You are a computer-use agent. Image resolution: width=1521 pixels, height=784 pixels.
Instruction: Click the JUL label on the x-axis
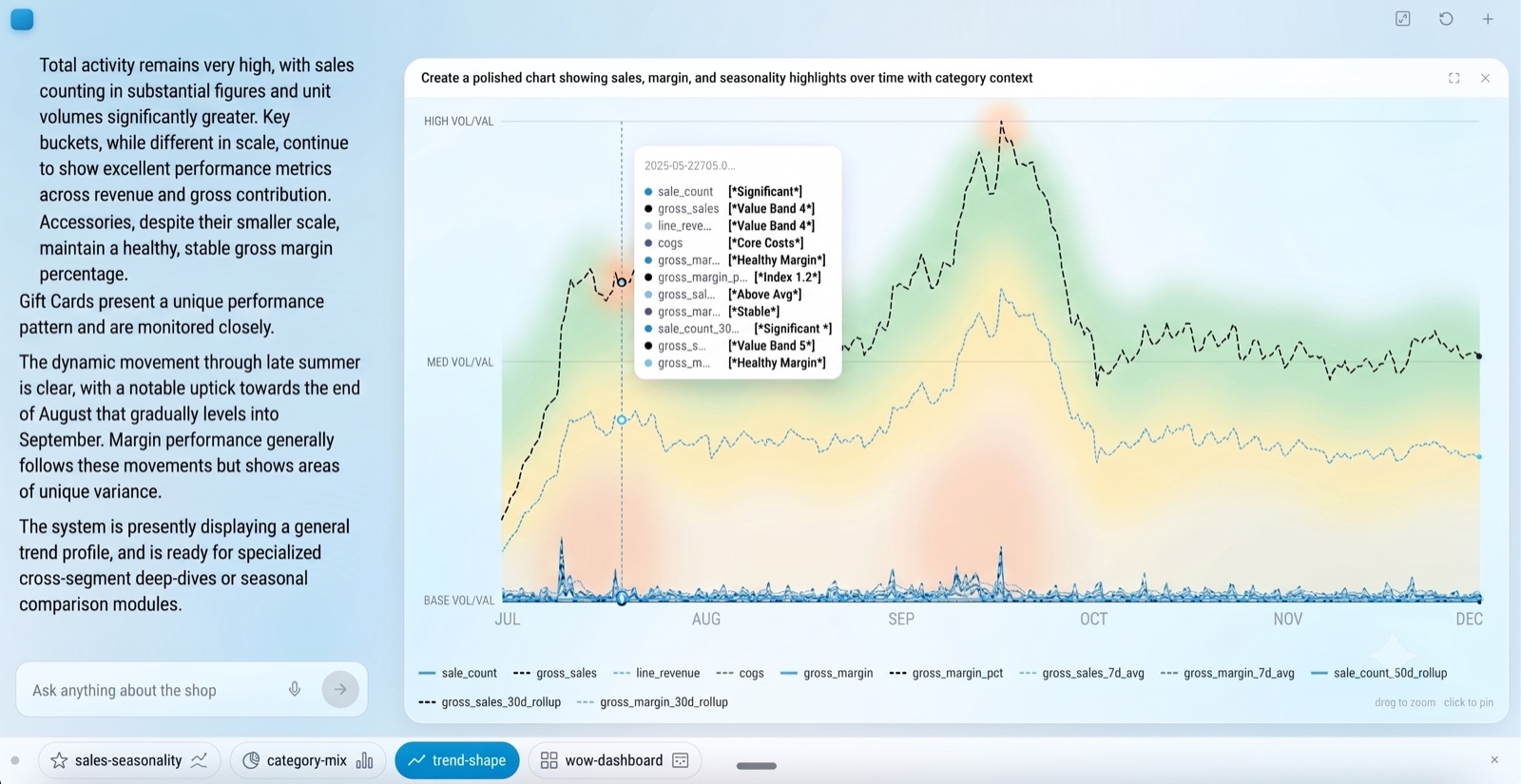point(508,620)
